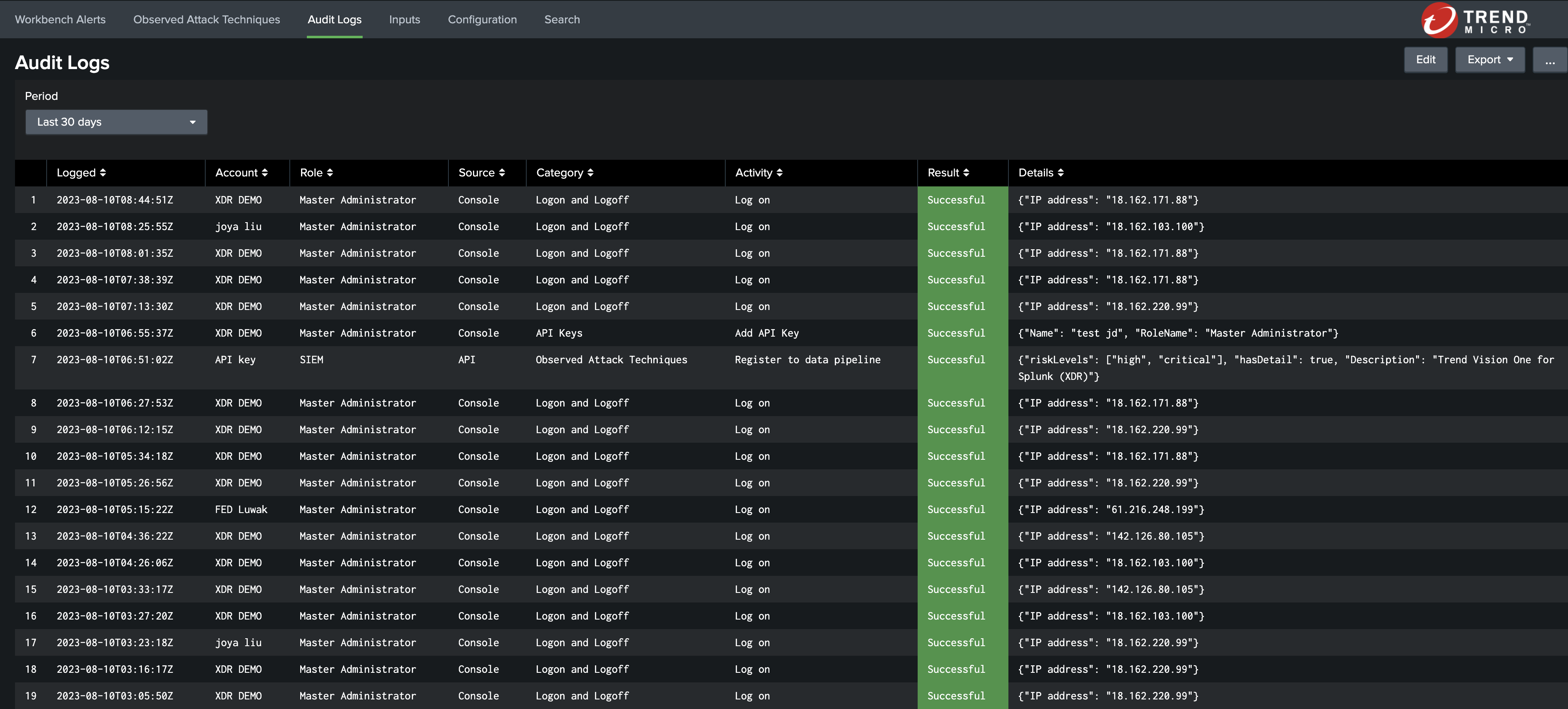The image size is (1568, 709).
Task: Select timestamp 2023-08-10T06:27:53Z
Action: pyautogui.click(x=114, y=403)
